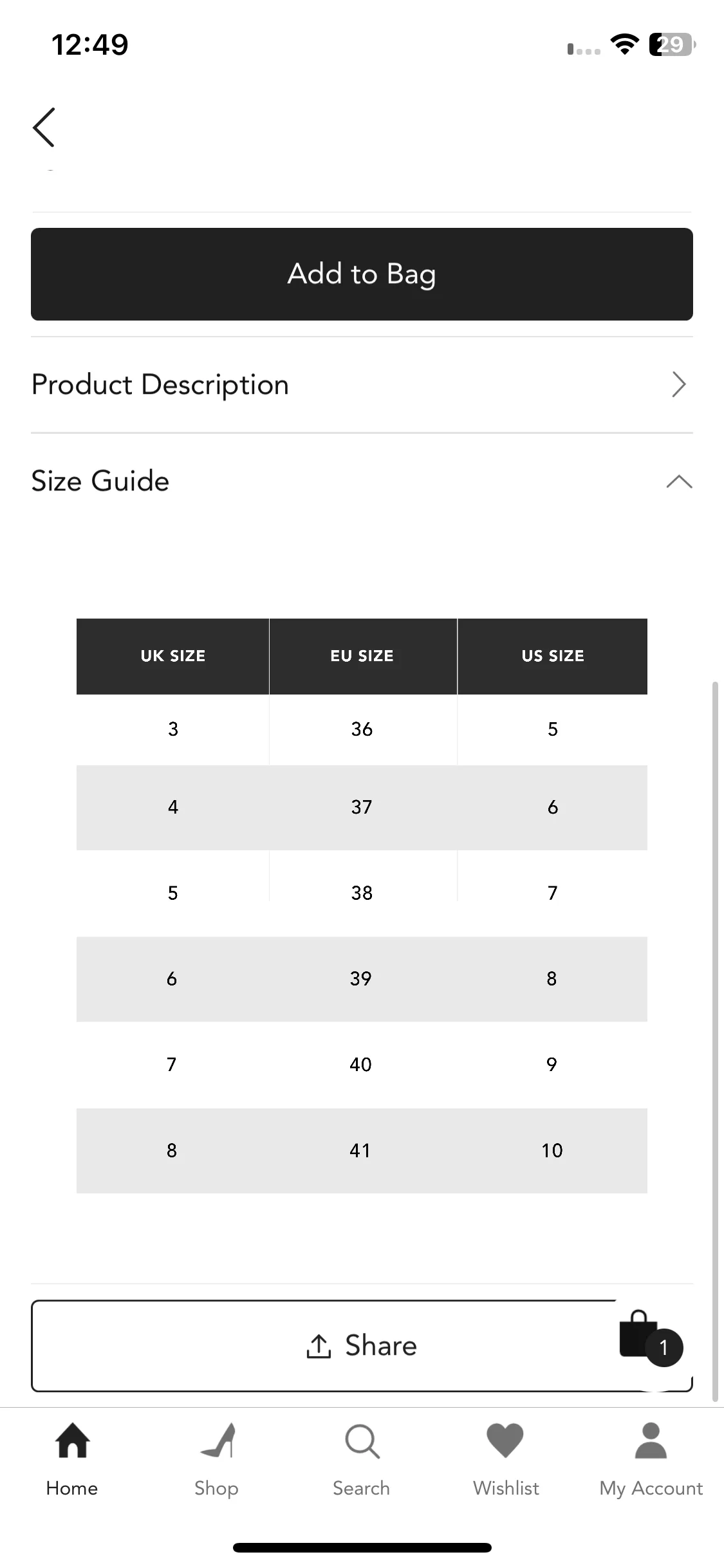
Task: Tap the Share button
Action: coord(362,1346)
